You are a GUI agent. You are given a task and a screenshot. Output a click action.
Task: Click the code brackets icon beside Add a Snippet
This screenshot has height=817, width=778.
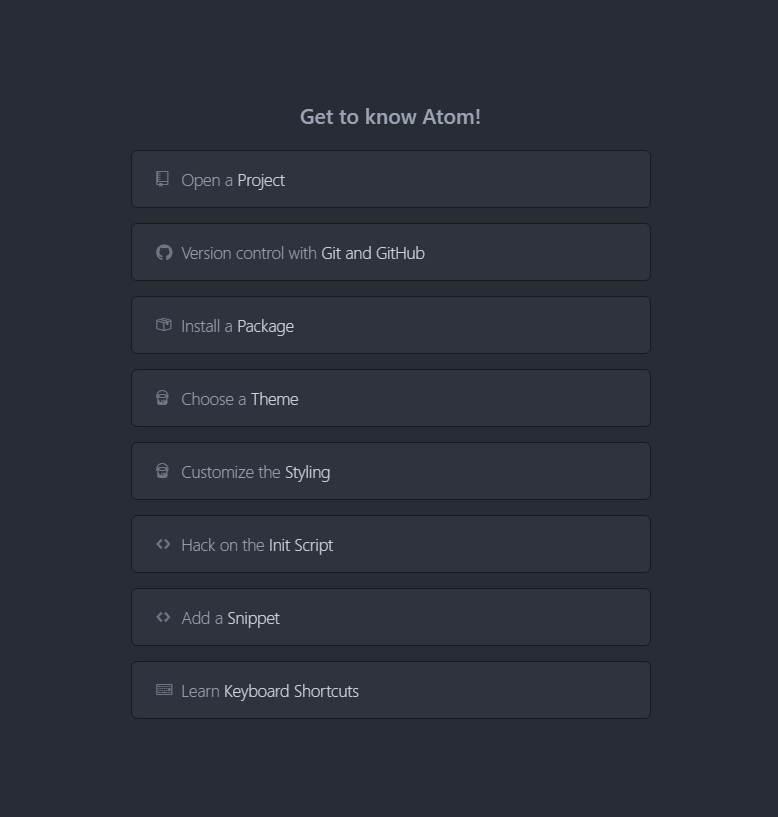click(x=163, y=617)
